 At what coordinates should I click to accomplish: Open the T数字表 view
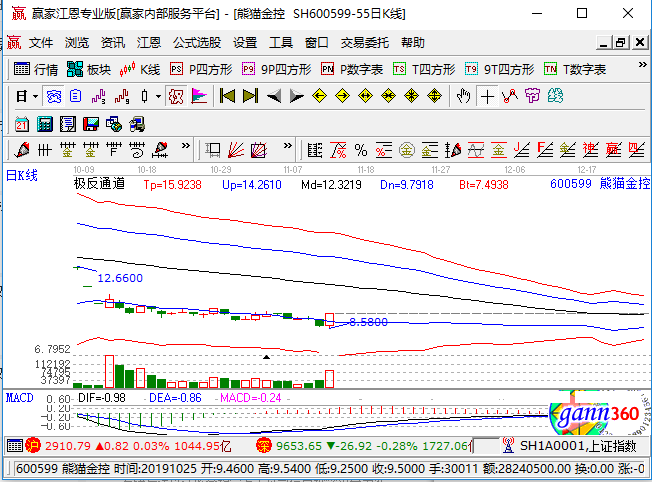pos(575,69)
